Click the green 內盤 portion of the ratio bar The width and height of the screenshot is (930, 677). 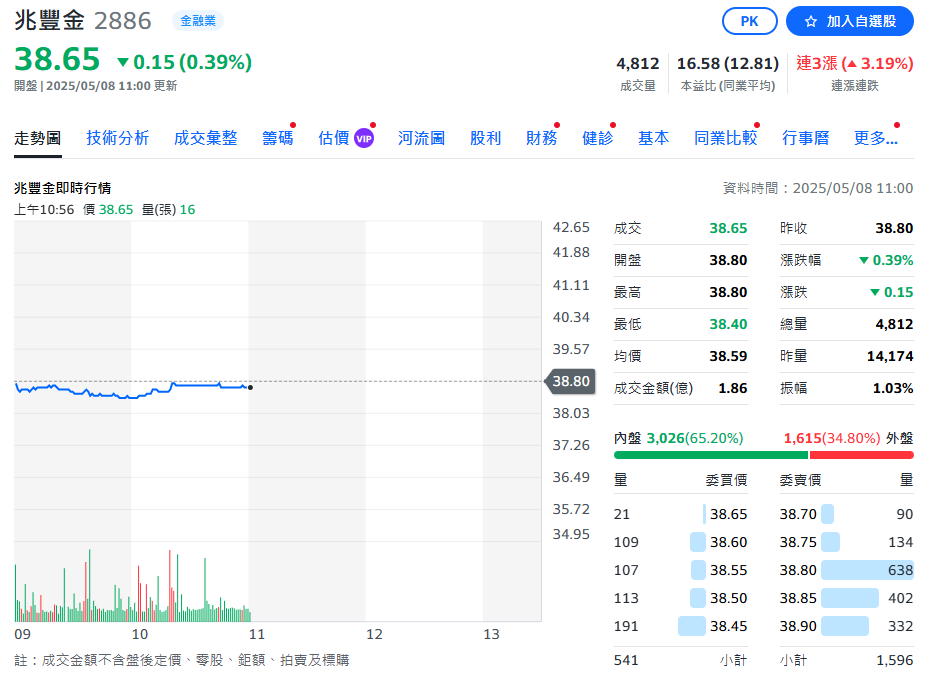(711, 455)
